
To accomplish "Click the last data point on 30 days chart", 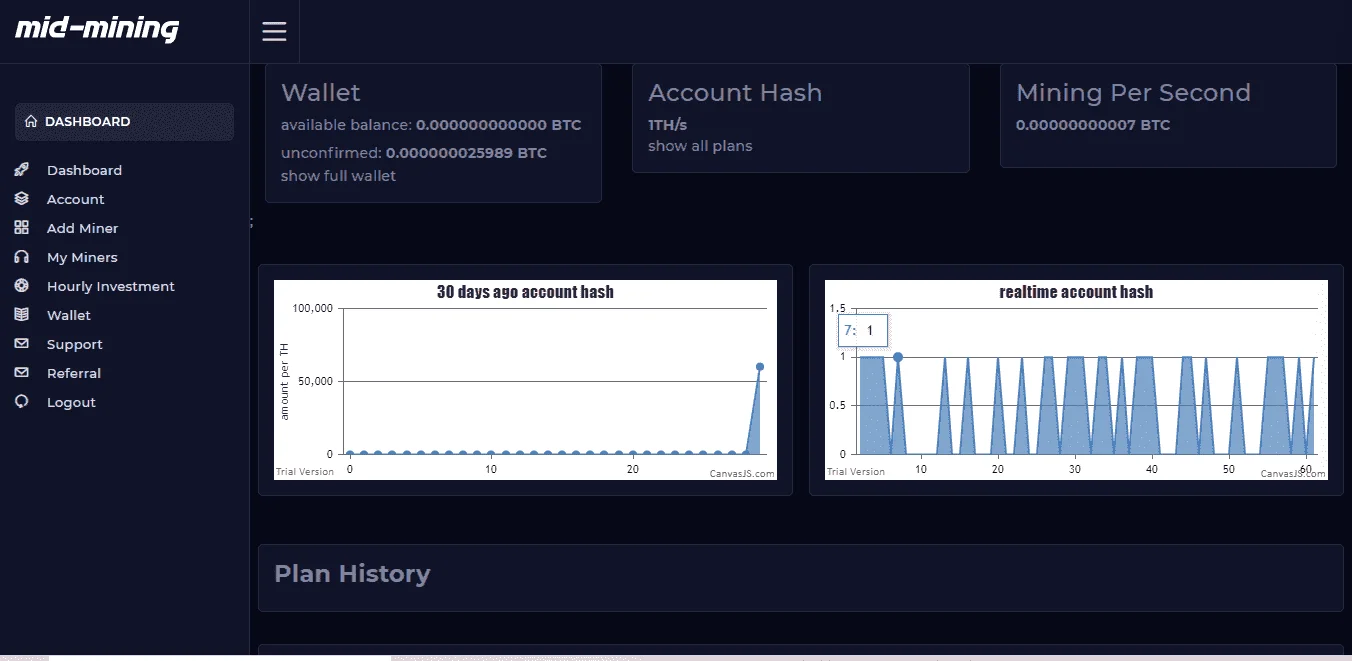I will point(760,366).
